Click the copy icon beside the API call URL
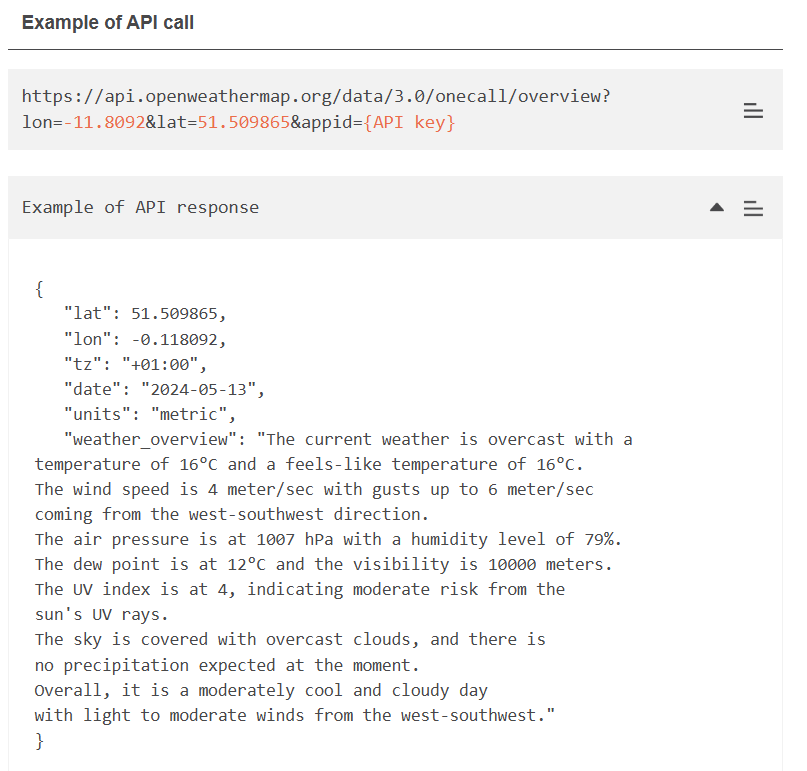This screenshot has width=807, height=771. 753,111
